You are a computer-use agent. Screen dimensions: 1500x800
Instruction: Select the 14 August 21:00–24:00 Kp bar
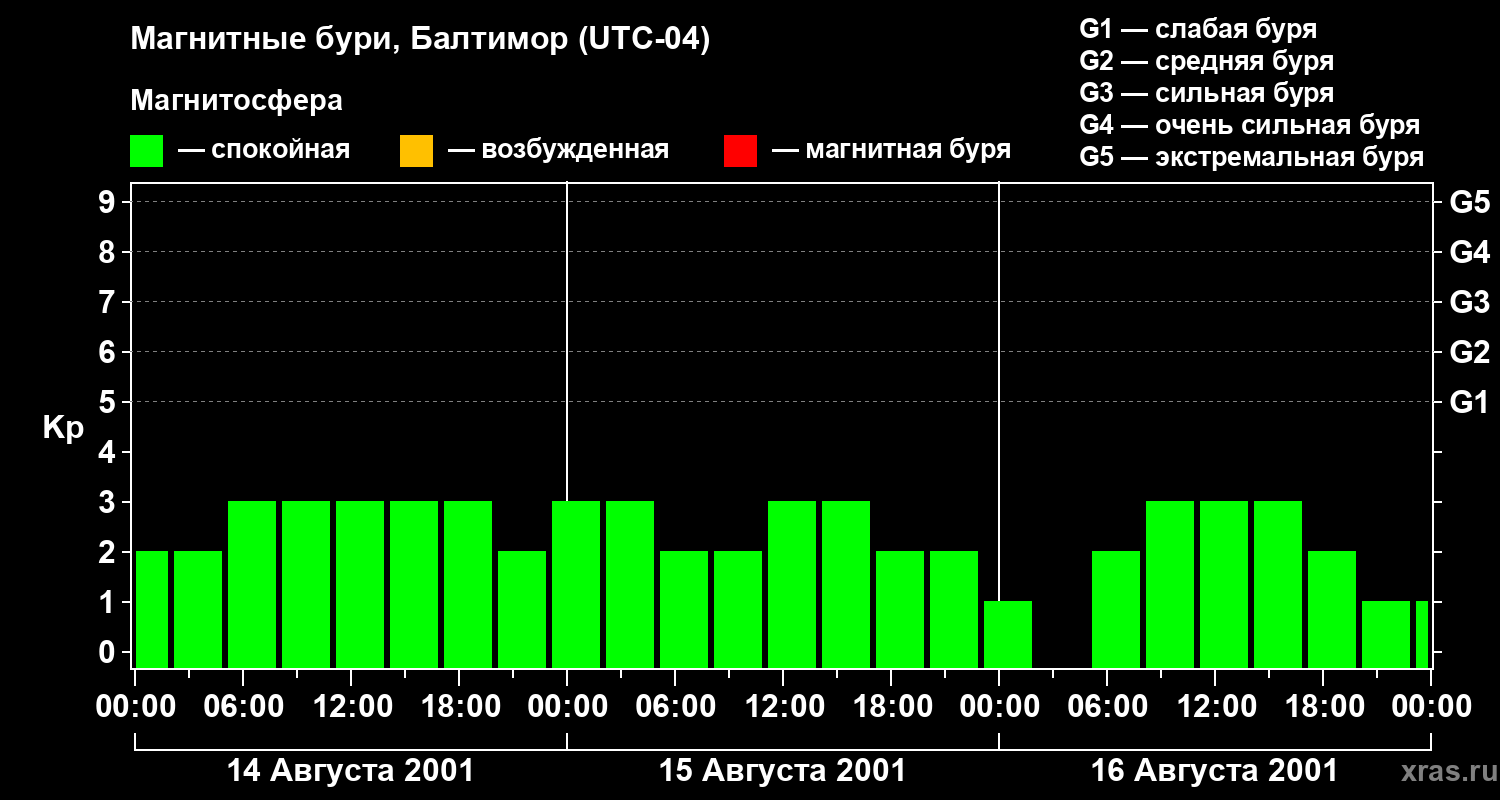click(x=522, y=609)
